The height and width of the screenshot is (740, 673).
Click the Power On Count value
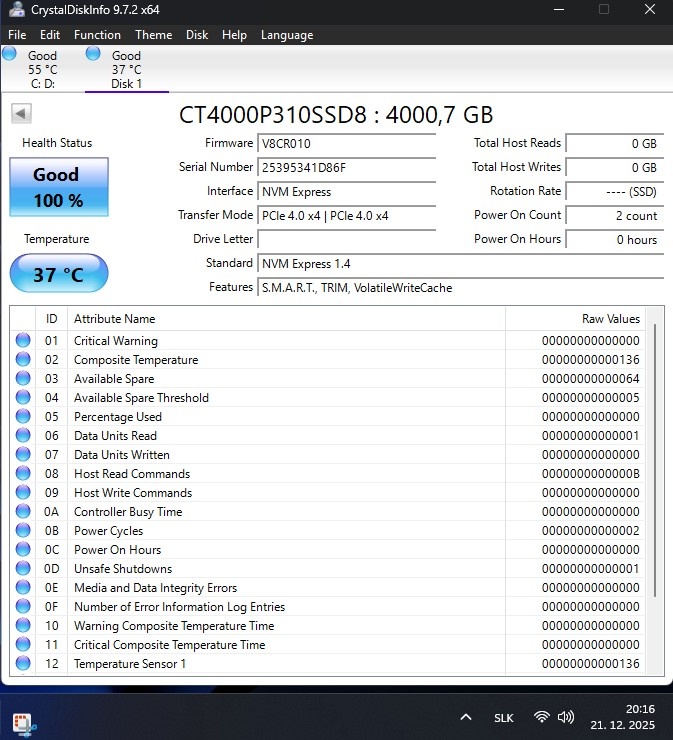click(x=614, y=216)
